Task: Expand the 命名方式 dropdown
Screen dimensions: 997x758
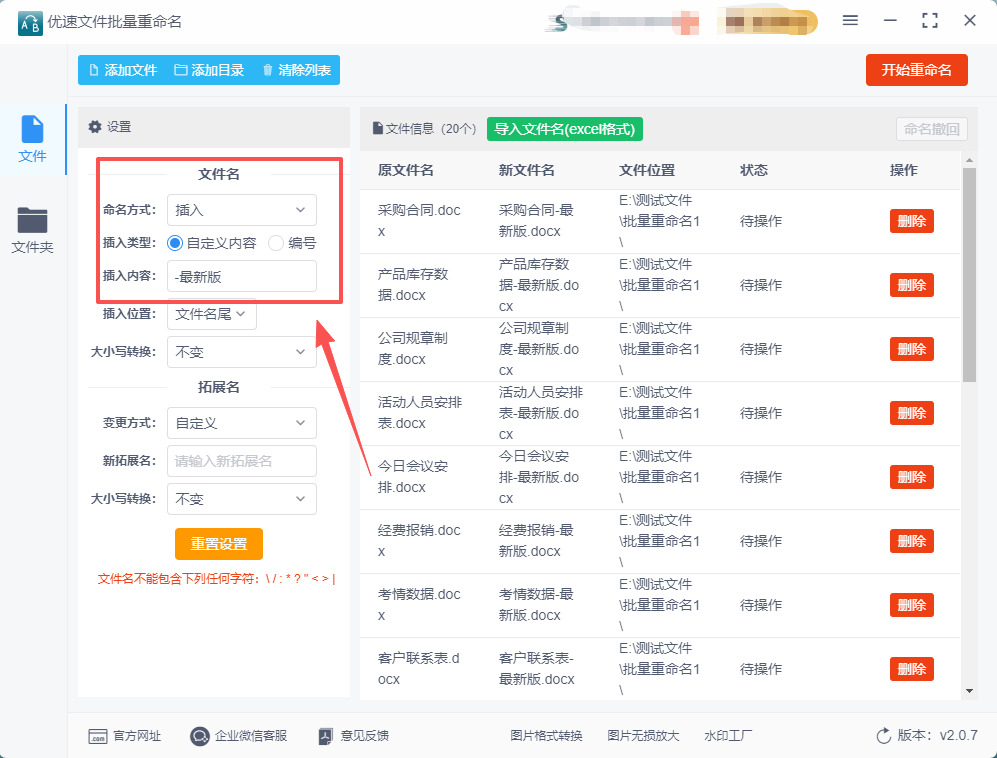Action: pyautogui.click(x=241, y=210)
